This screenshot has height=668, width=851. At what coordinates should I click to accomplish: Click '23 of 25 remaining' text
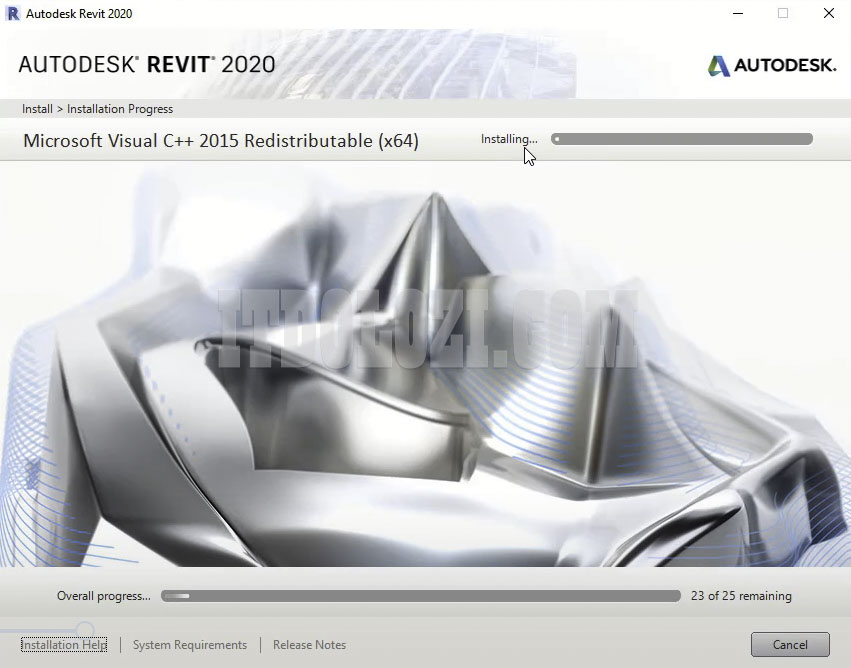tap(741, 596)
